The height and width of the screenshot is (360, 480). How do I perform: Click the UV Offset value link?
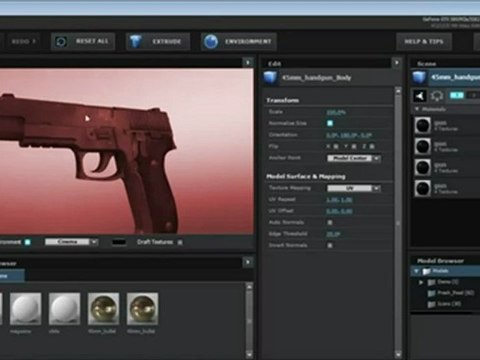point(339,211)
